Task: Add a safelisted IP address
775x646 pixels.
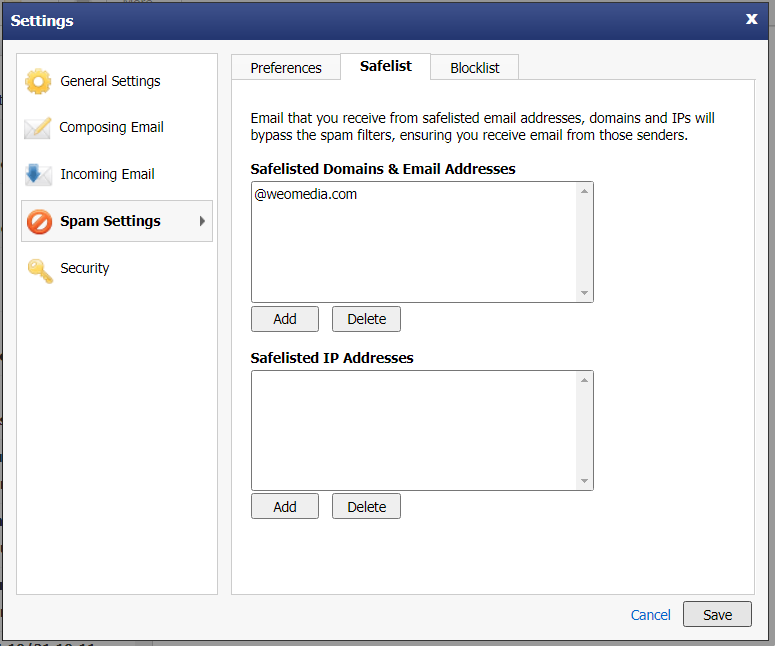Action: click(x=285, y=507)
